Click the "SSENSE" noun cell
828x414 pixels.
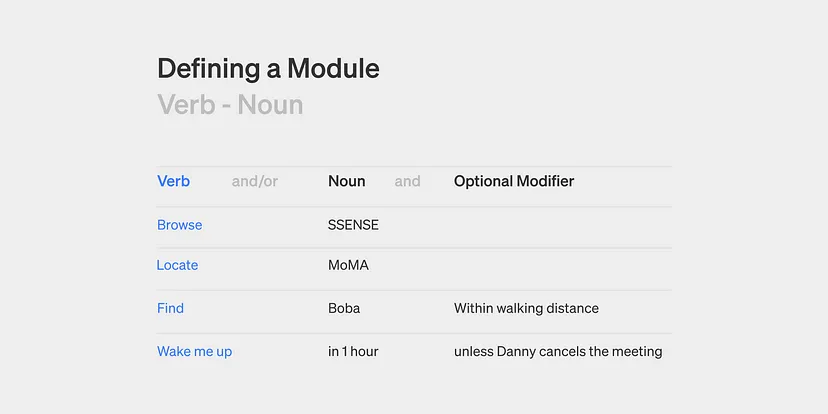pyautogui.click(x=353, y=225)
